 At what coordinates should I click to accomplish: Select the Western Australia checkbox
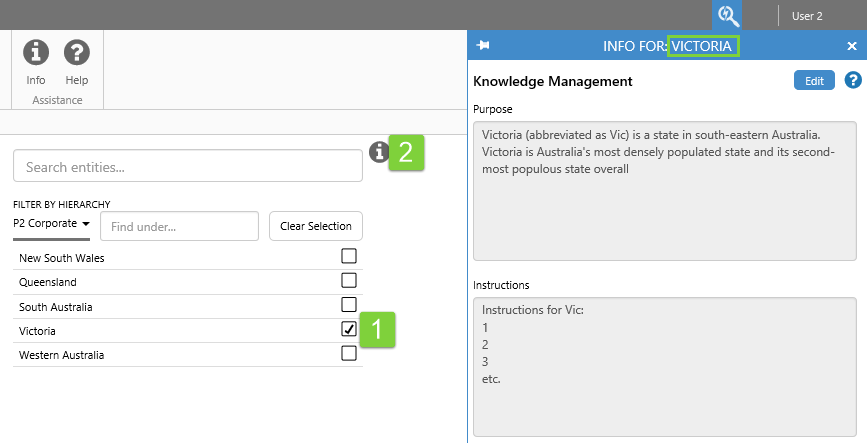click(349, 353)
